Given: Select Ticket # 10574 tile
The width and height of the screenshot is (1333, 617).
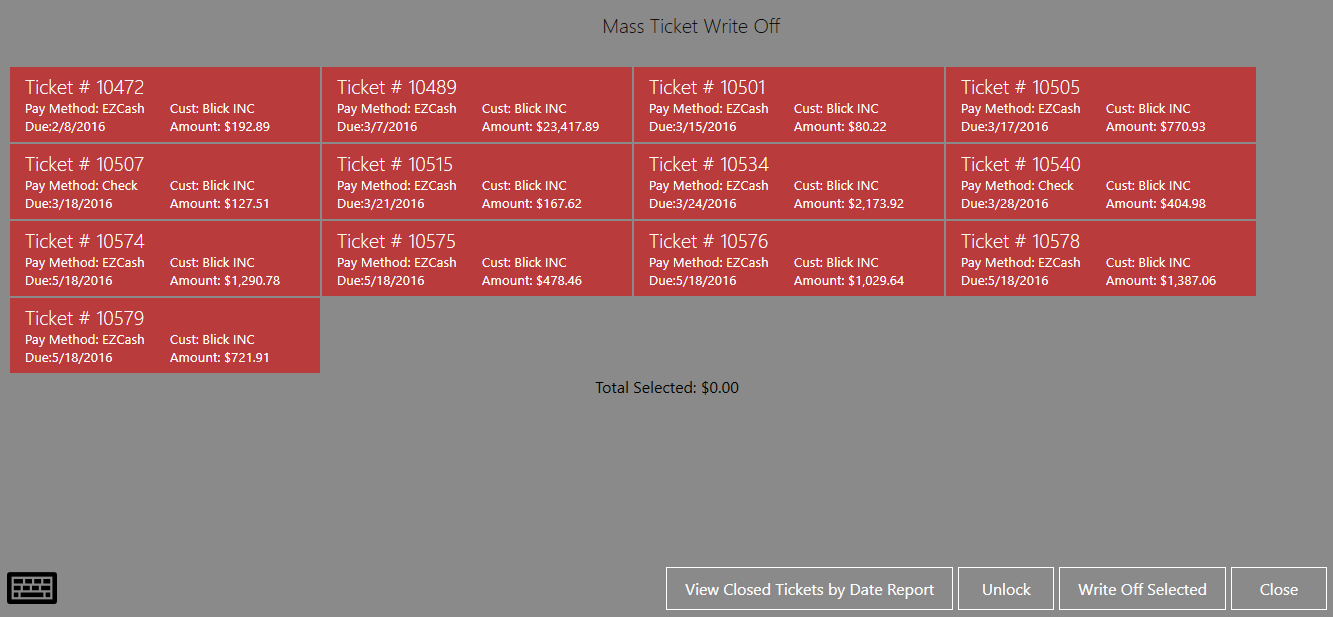Looking at the screenshot, I should click(x=165, y=259).
